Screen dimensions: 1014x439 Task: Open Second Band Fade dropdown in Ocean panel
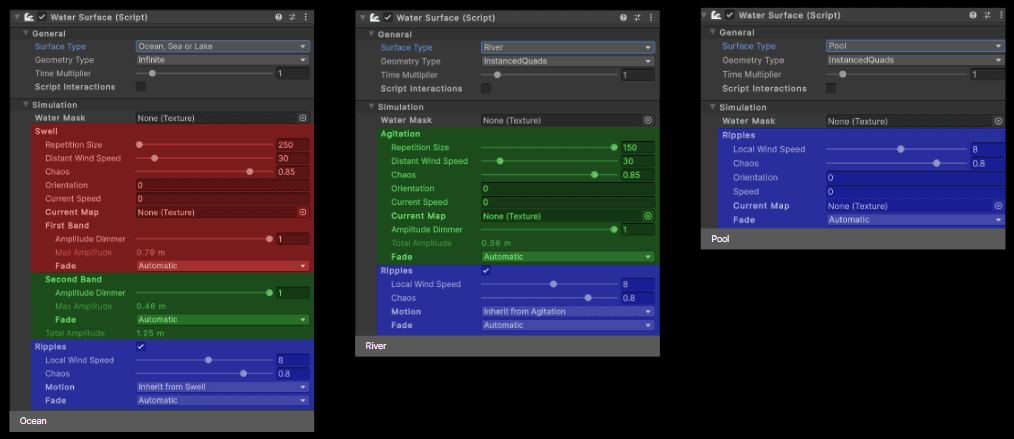[223, 320]
